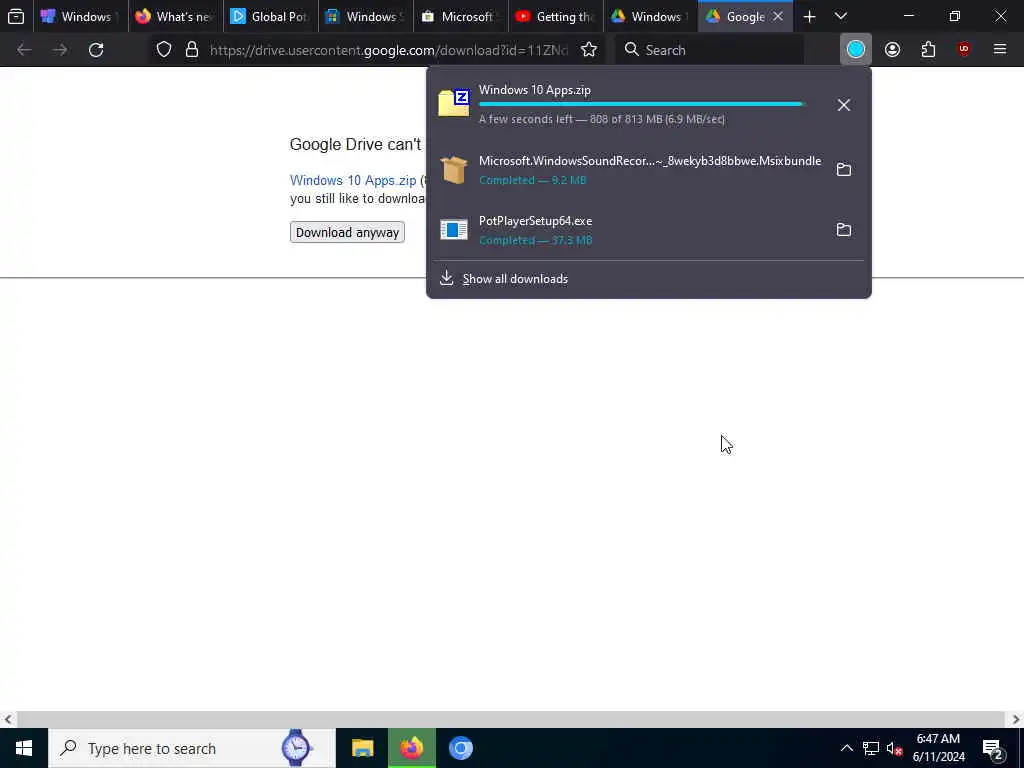Focus the address bar URL
1024x768 pixels.
point(389,50)
